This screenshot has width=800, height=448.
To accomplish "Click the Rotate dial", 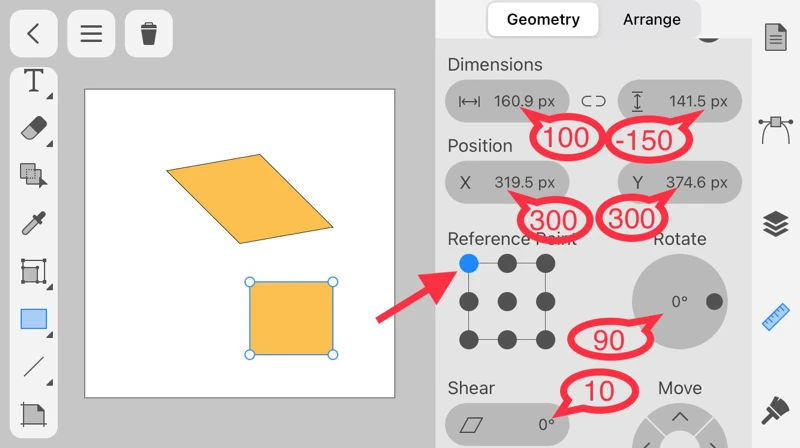I will (679, 301).
